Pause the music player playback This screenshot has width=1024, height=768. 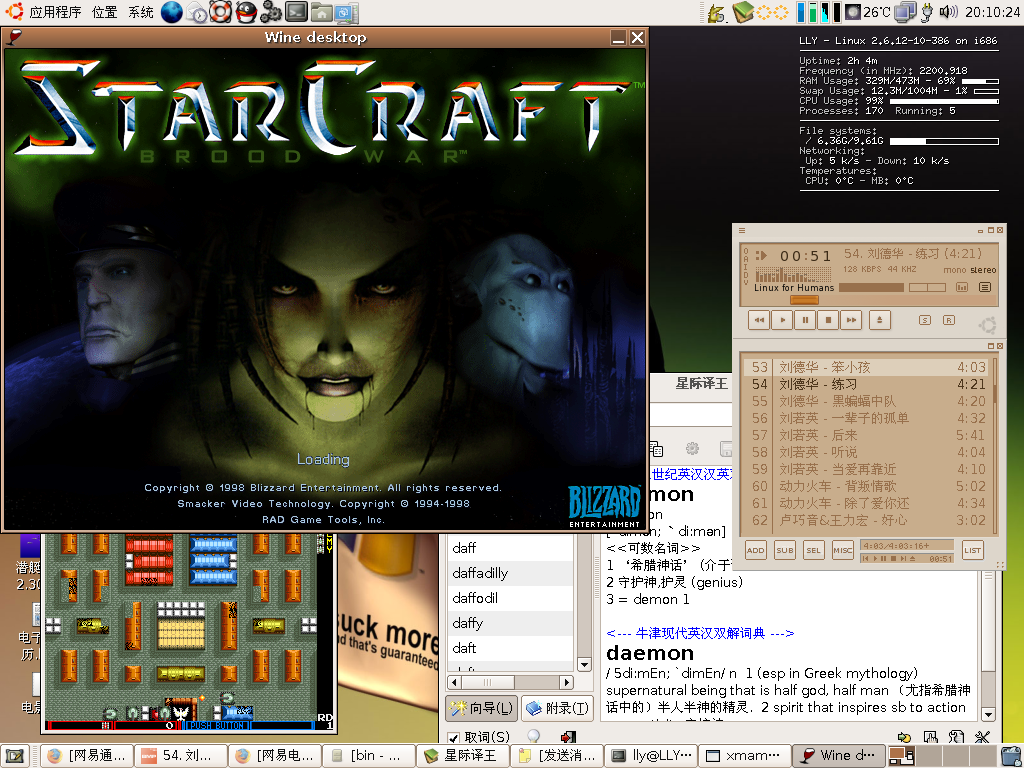(x=805, y=320)
